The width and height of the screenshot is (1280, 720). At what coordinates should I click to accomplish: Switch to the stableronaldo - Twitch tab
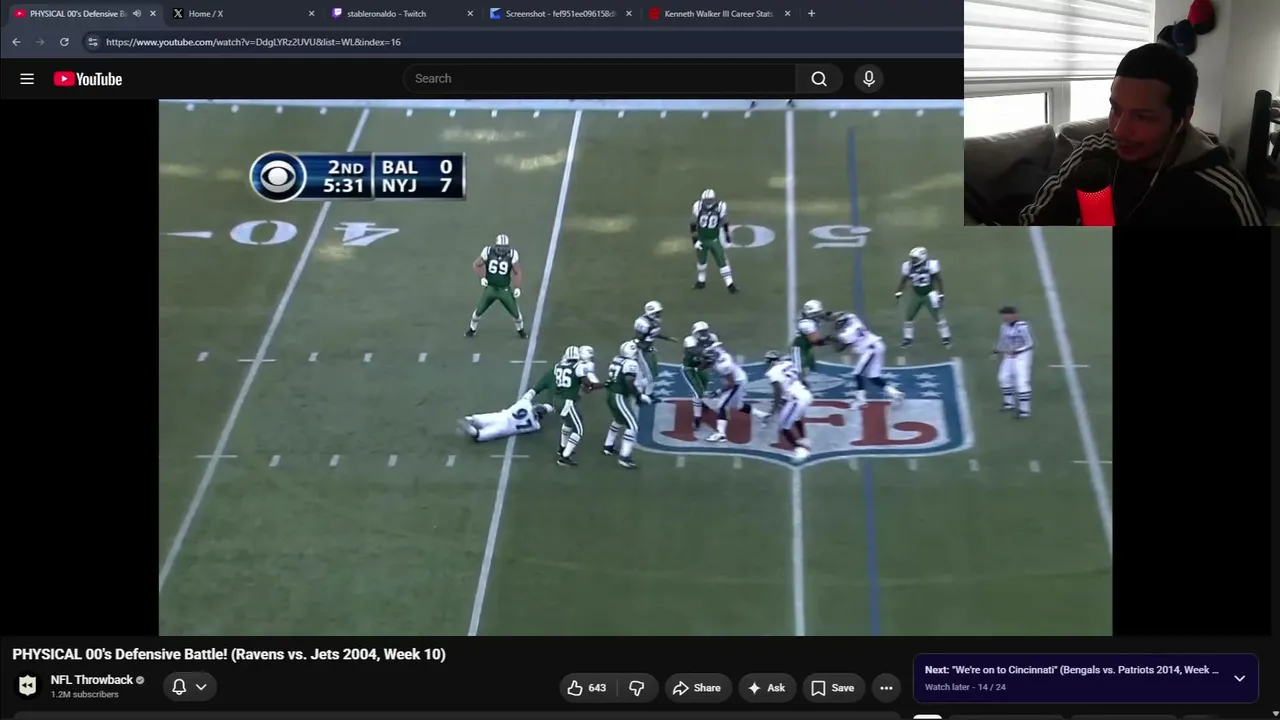coord(401,14)
